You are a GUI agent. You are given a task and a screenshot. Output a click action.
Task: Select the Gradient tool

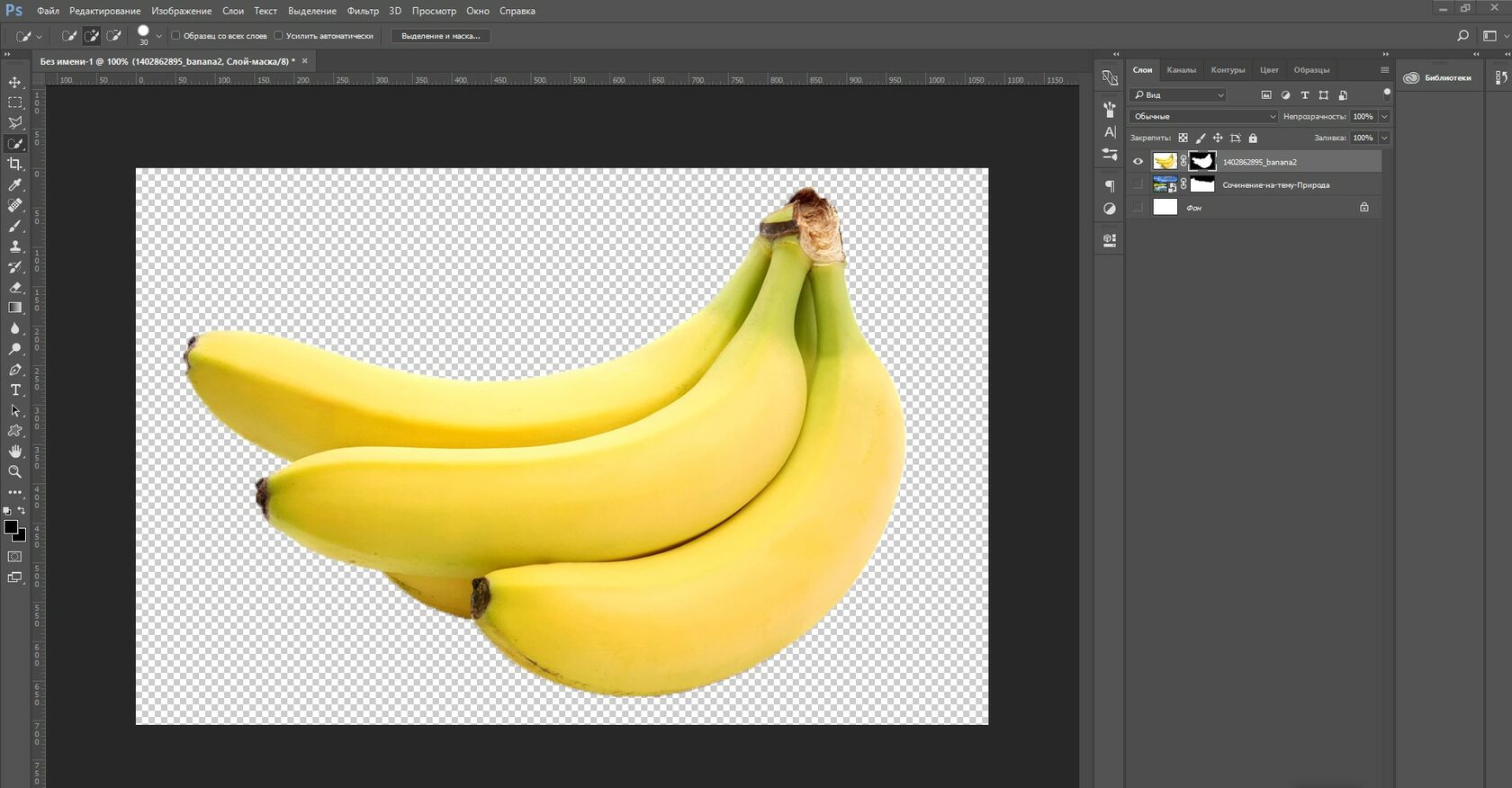click(15, 308)
